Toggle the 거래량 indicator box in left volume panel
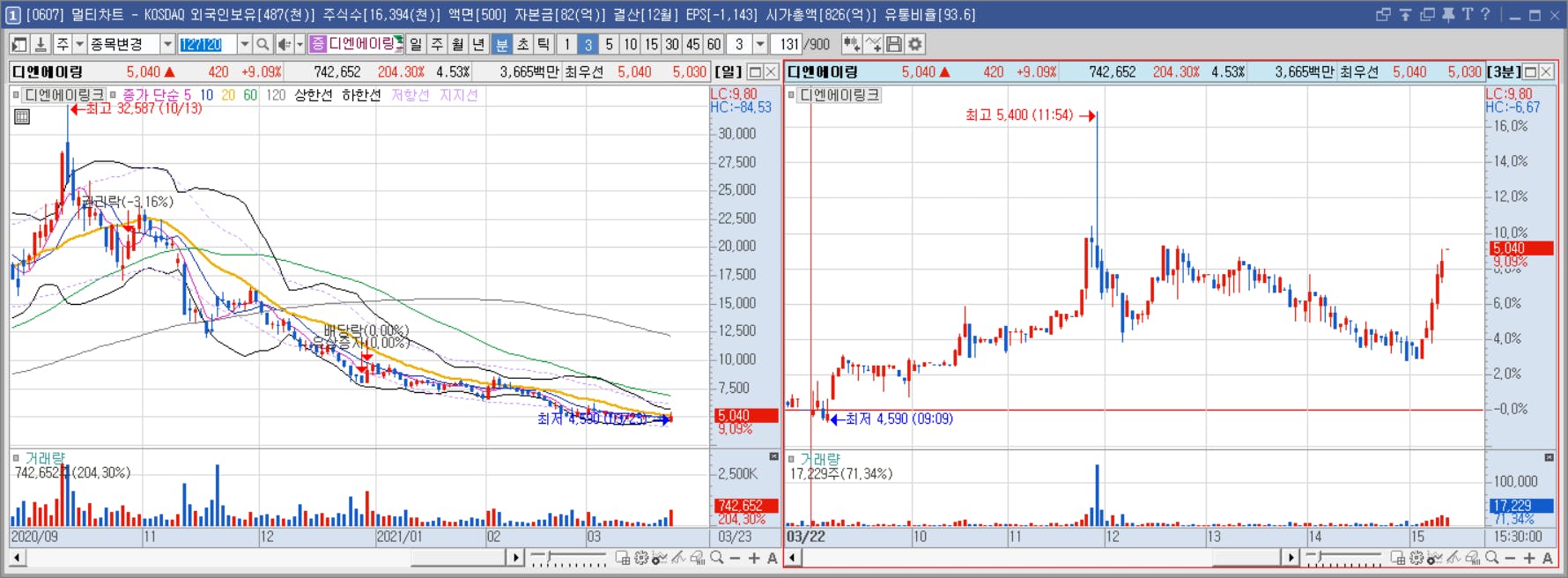1568x578 pixels. coord(16,458)
